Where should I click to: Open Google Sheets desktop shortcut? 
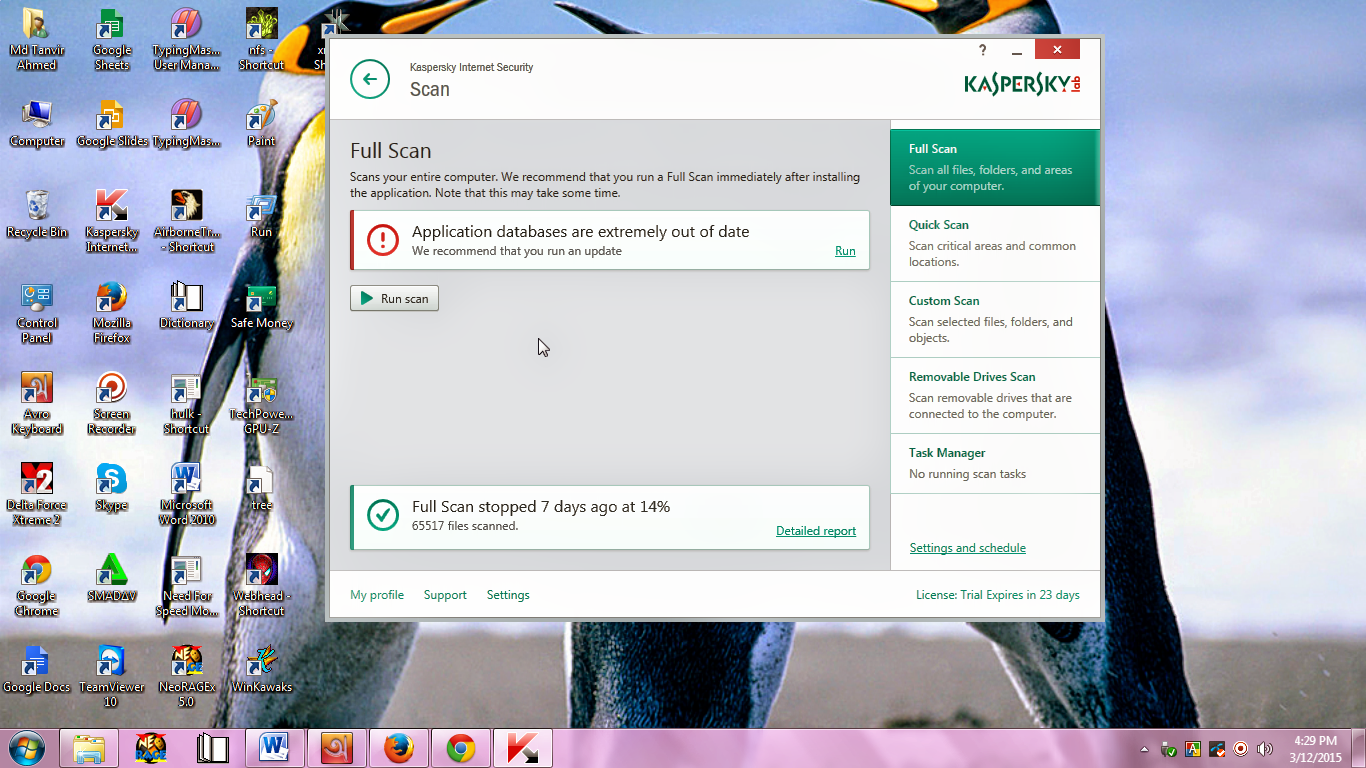tap(111, 40)
